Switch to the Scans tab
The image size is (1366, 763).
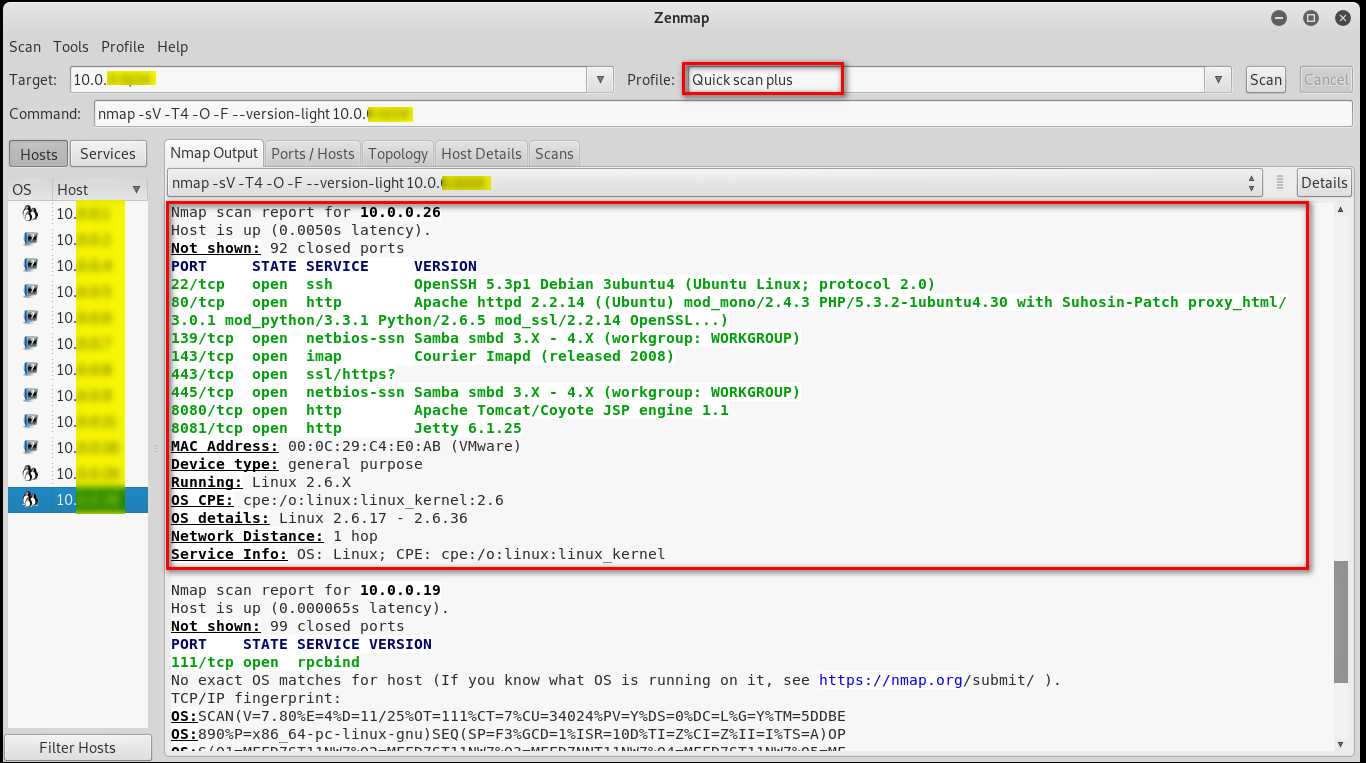(x=554, y=154)
